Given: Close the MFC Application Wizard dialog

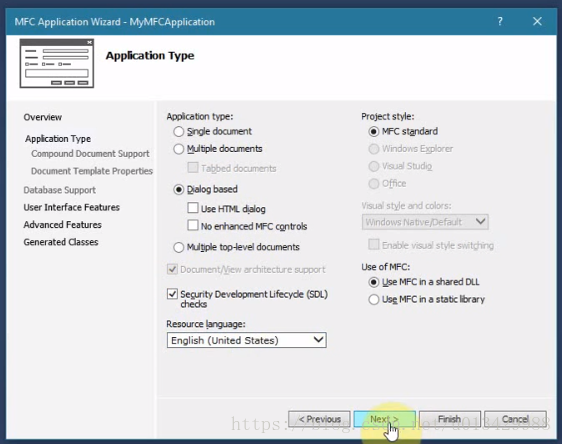Looking at the screenshot, I should coord(537,22).
